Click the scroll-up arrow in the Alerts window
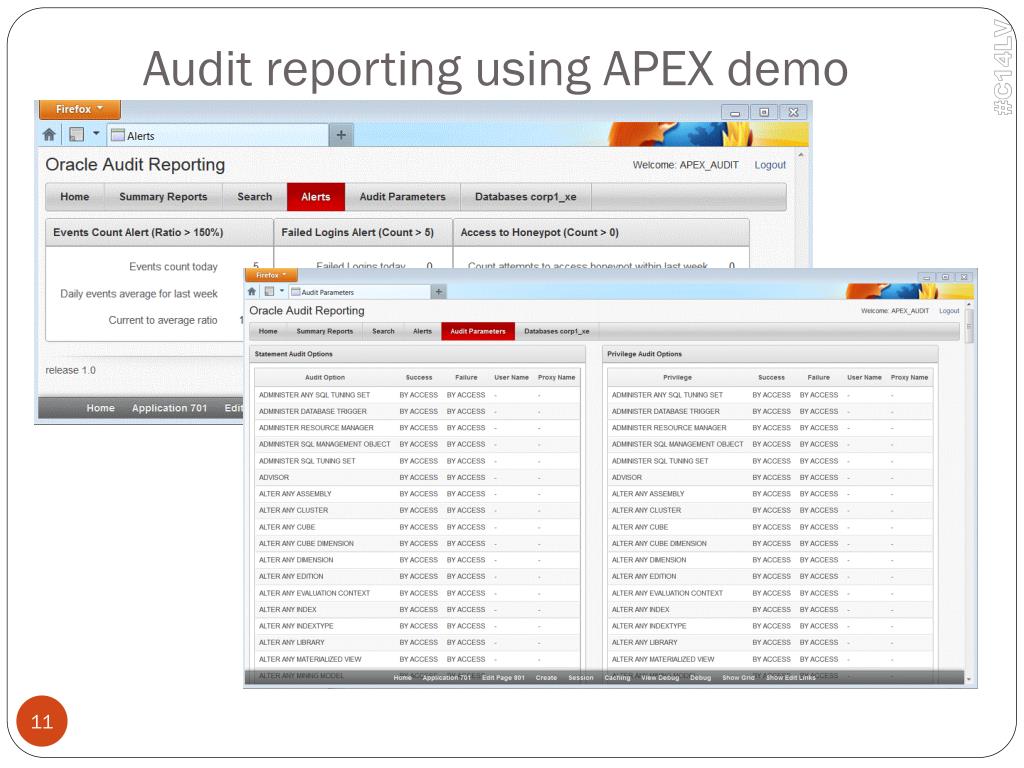This screenshot has width=1024, height=768. pyautogui.click(x=801, y=155)
